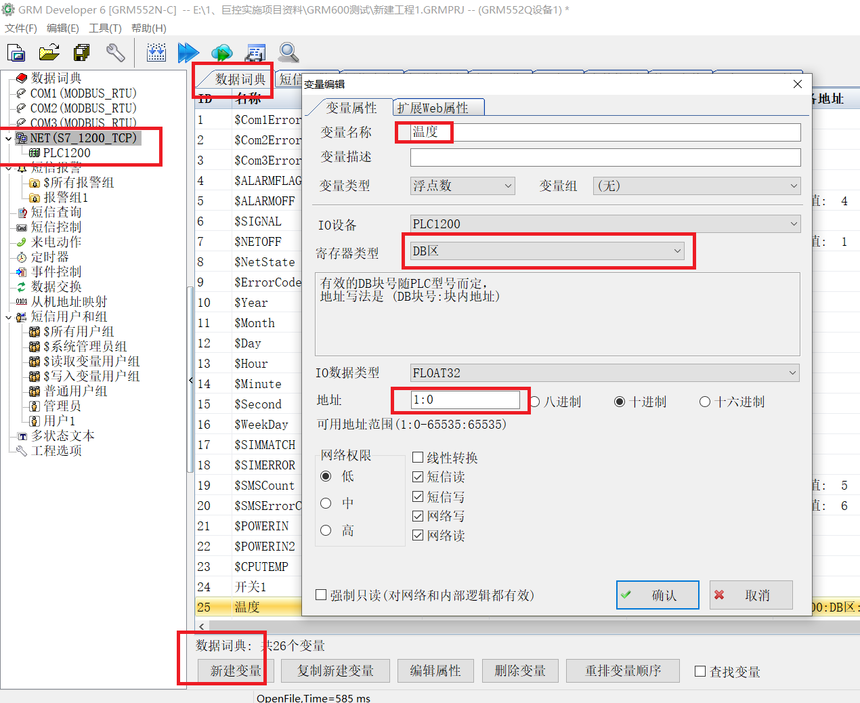Screen dimensions: 860x703
Task: Open 工程选项 tree item
Action: [56, 451]
